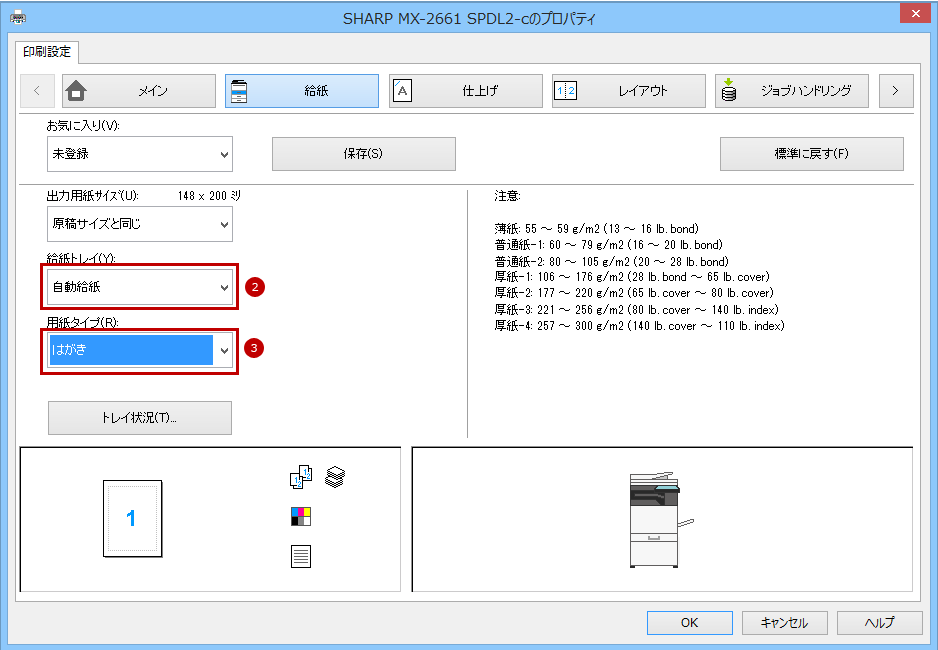
Task: Click the 普通紙-1: 60 ~ 79 g/m2 line
Action: tap(608, 245)
